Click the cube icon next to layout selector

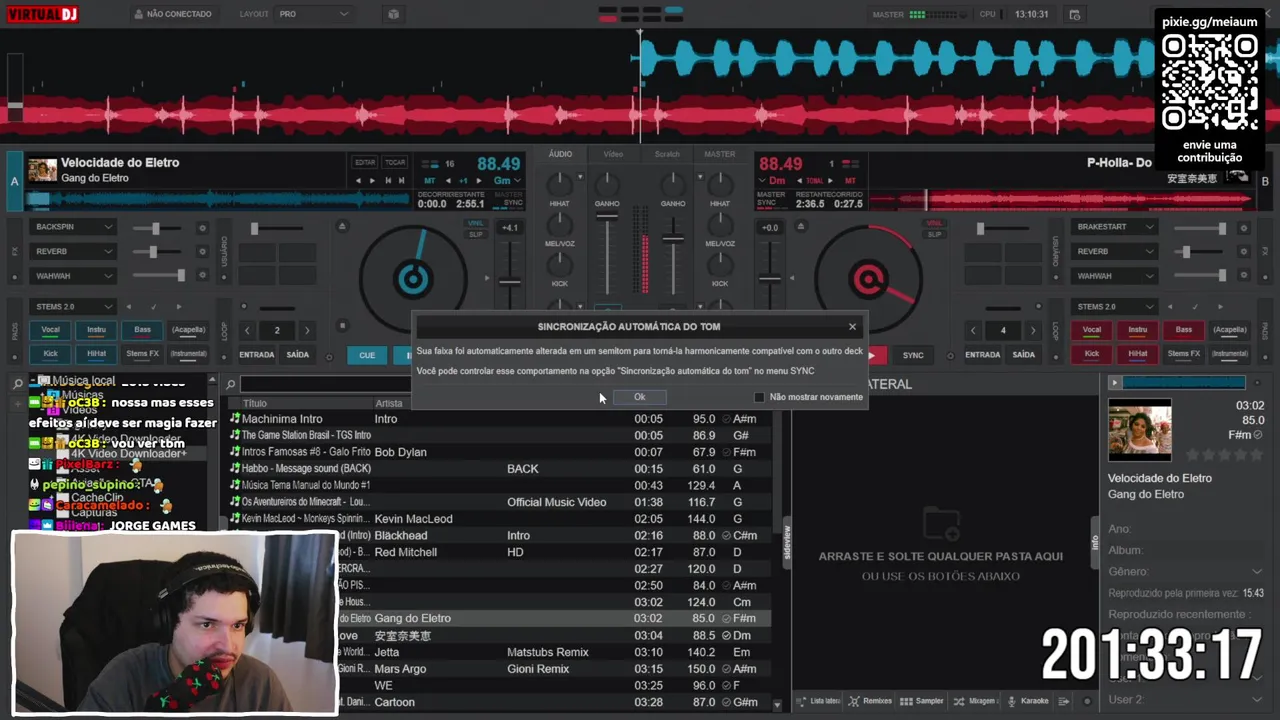tap(393, 14)
